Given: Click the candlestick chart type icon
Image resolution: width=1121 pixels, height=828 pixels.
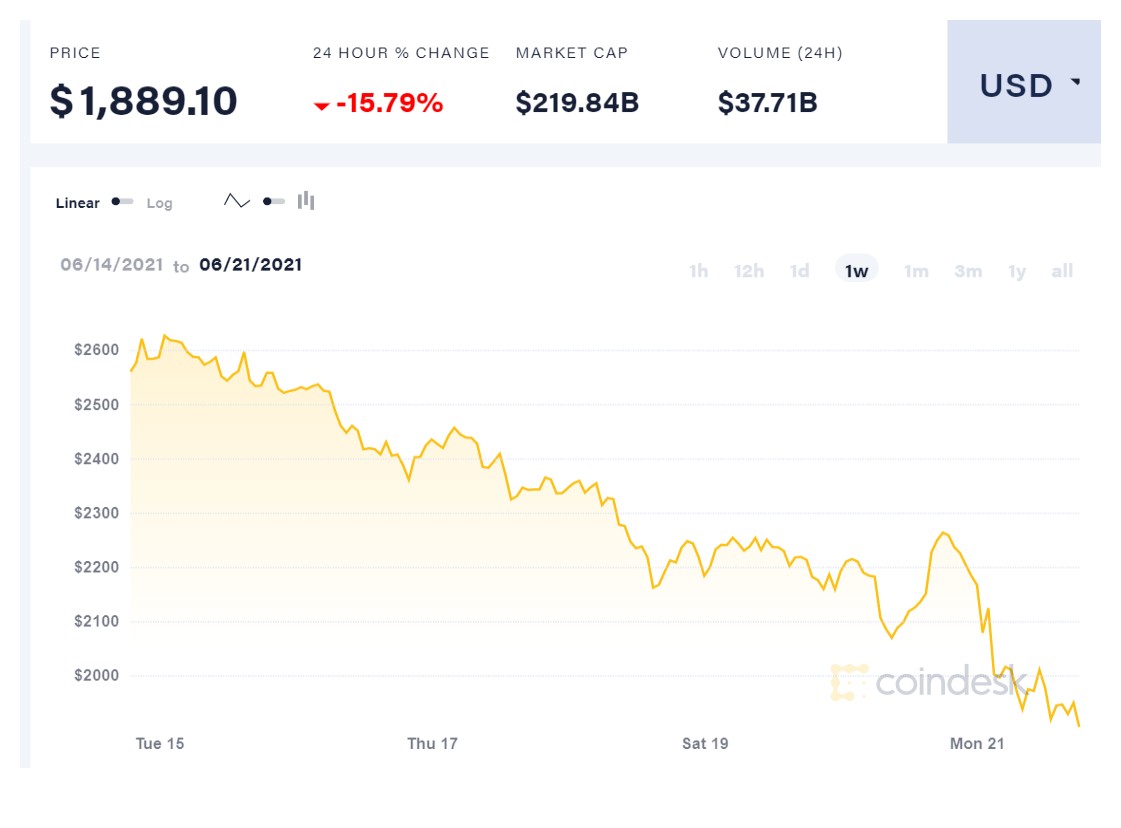Looking at the screenshot, I should 306,201.
